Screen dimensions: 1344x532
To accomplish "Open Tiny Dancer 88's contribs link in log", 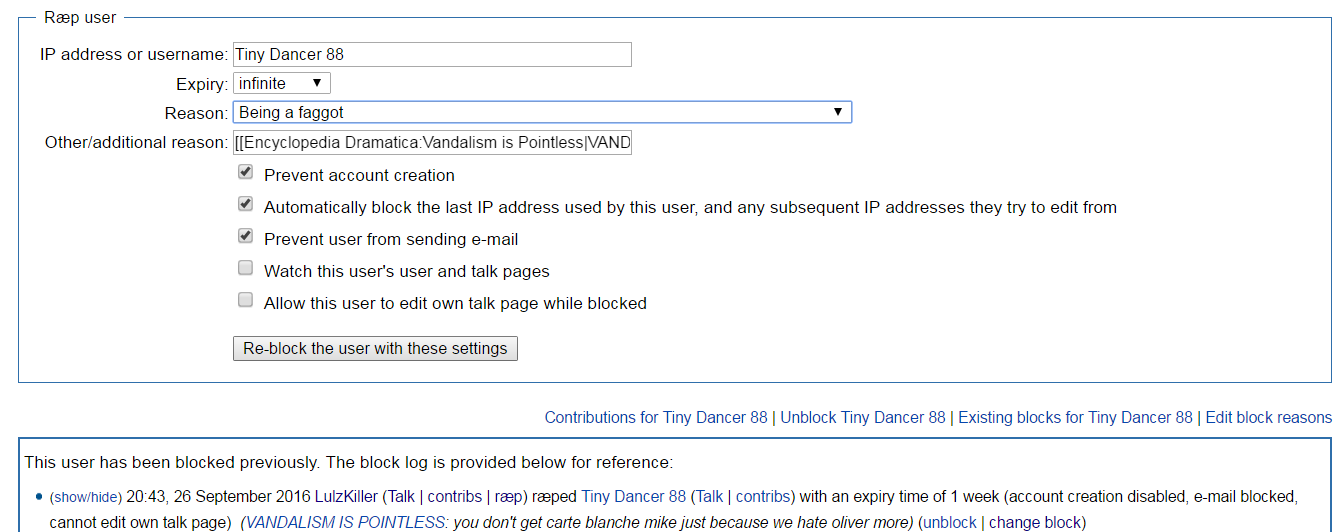I will click(763, 495).
